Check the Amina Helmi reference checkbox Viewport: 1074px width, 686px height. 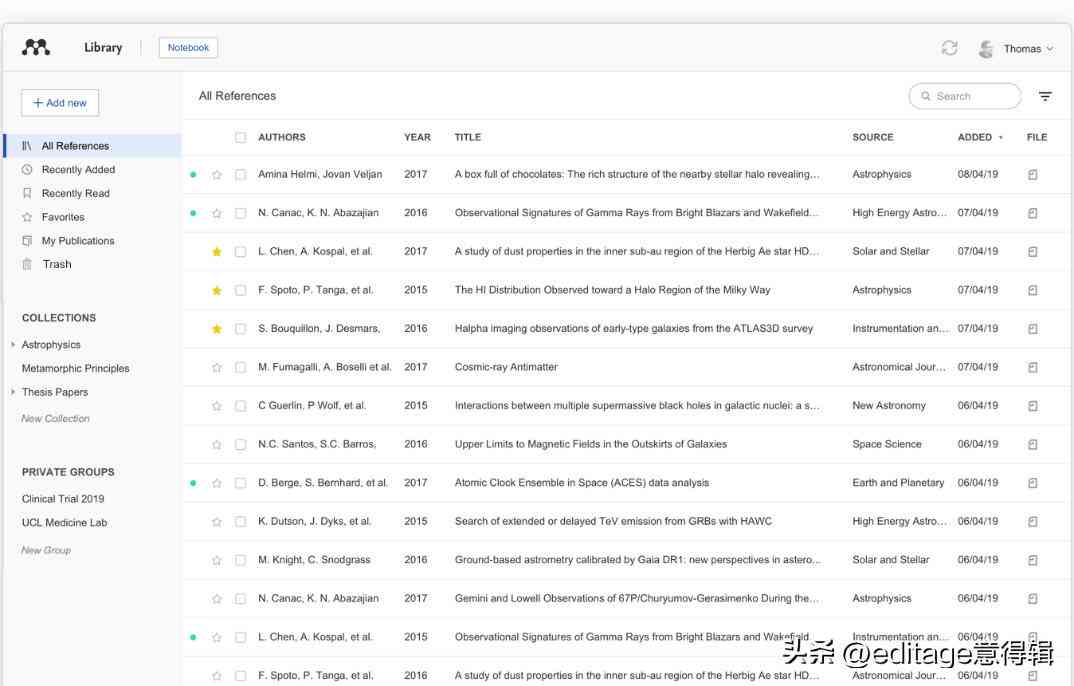240,175
